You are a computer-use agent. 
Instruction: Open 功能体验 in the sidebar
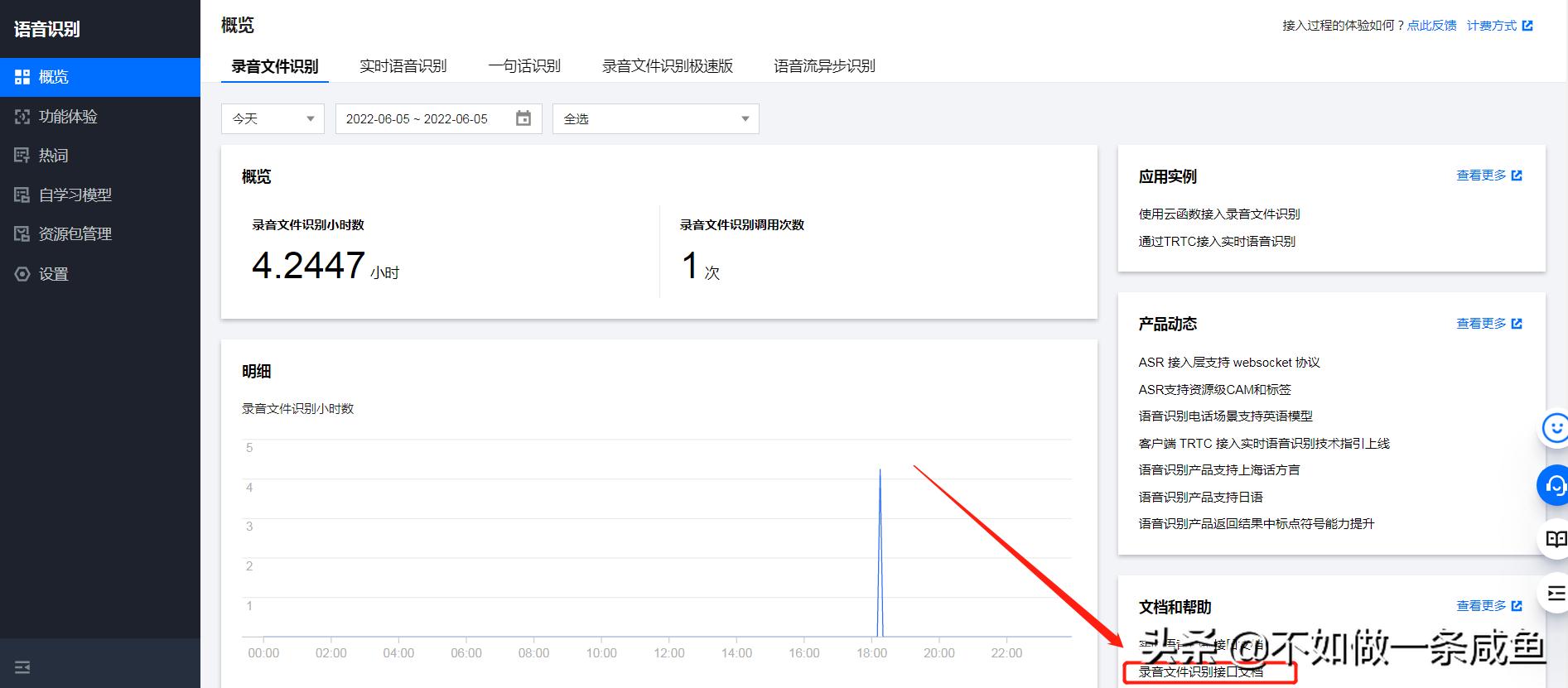coord(100,117)
